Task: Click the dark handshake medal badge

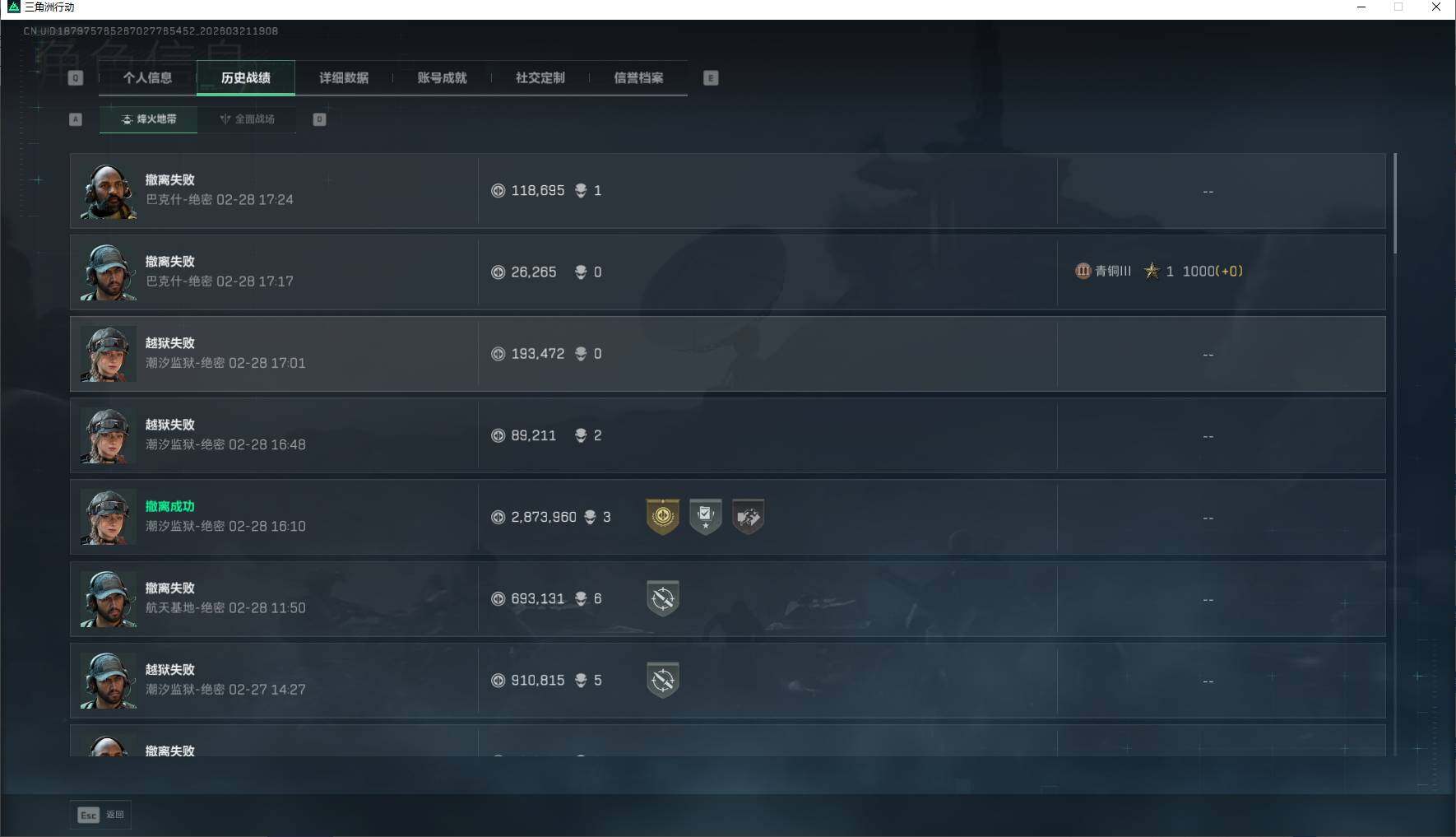Action: (748, 517)
